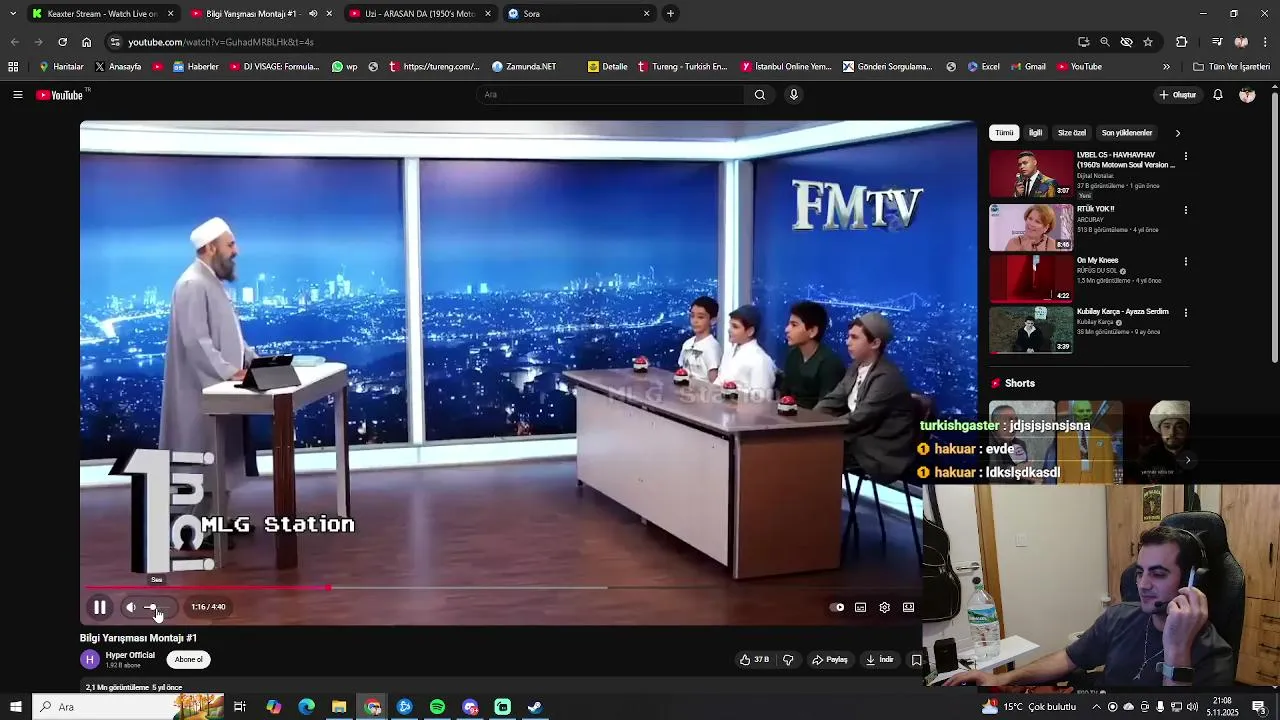Open Spotify from the taskbar

pos(437,707)
